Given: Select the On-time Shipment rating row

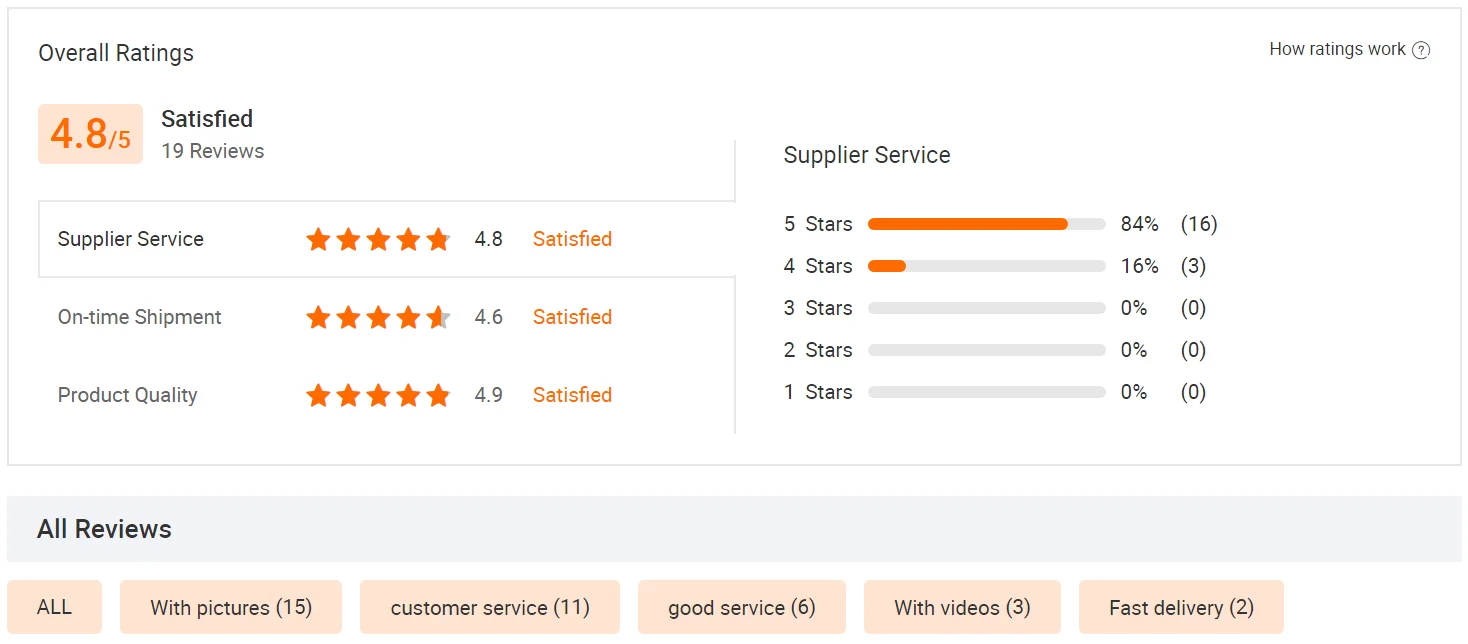Looking at the screenshot, I should pyautogui.click(x=139, y=318).
